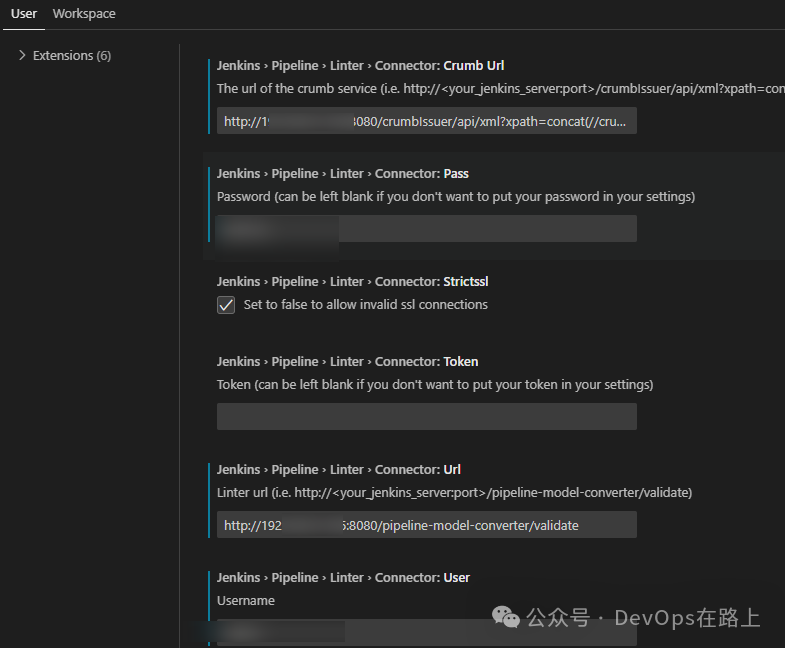Select the Connector: Token setting title
785x648 pixels.
click(347, 362)
